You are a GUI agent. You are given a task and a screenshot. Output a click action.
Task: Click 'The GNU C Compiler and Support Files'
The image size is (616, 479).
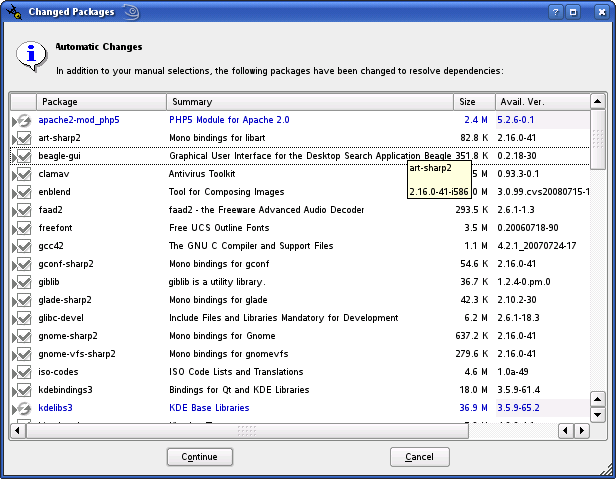click(251, 246)
